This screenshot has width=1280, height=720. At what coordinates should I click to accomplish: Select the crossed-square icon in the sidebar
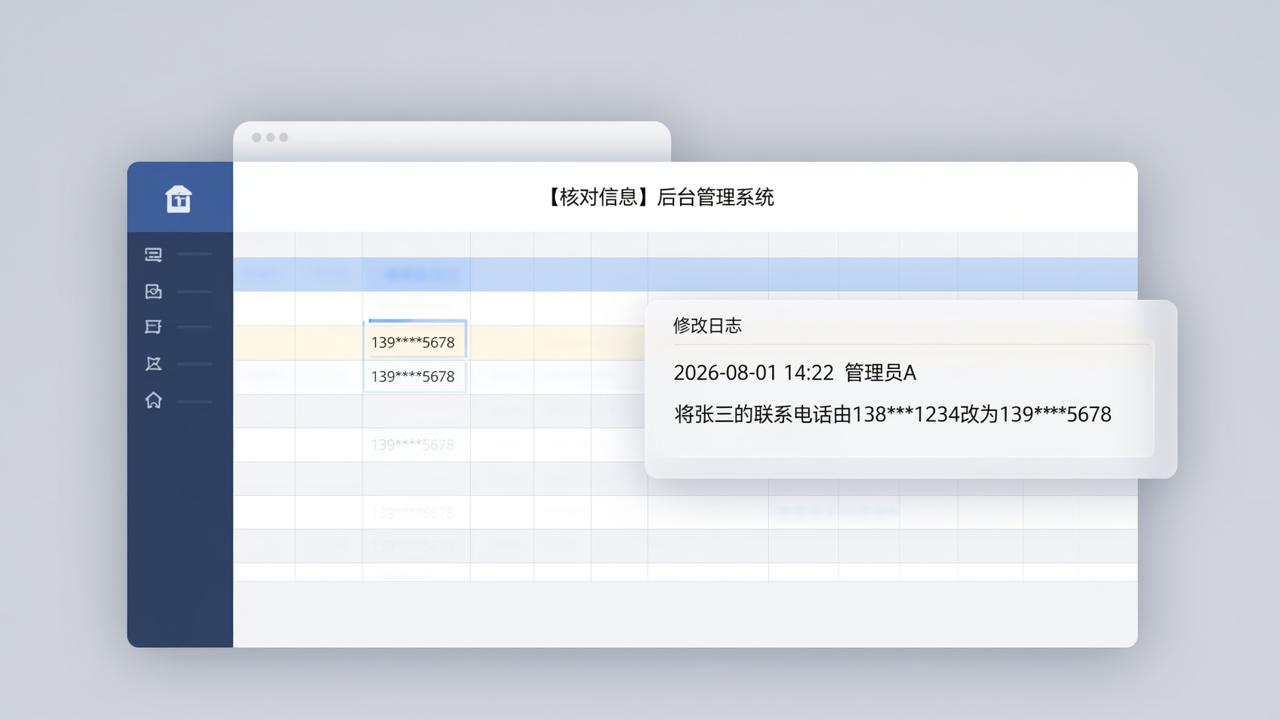(153, 364)
